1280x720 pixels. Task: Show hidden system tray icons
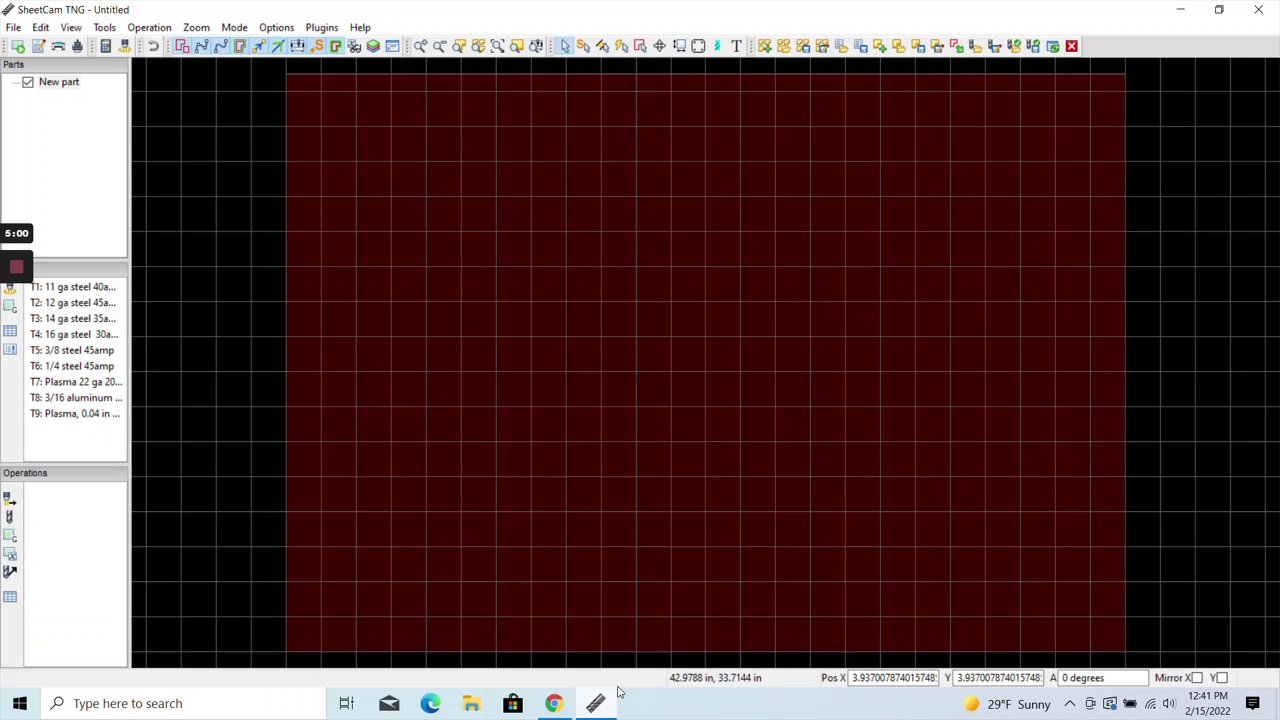(1069, 704)
